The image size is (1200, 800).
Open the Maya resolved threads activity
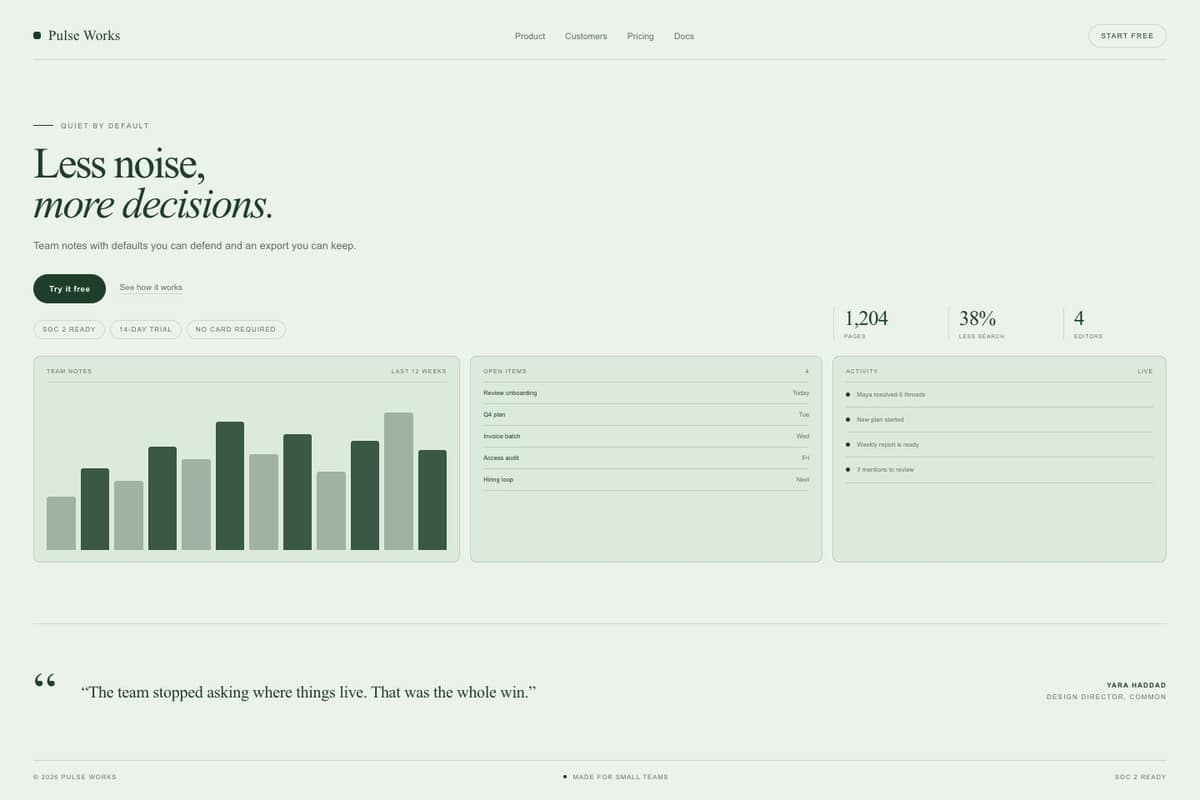click(x=999, y=395)
